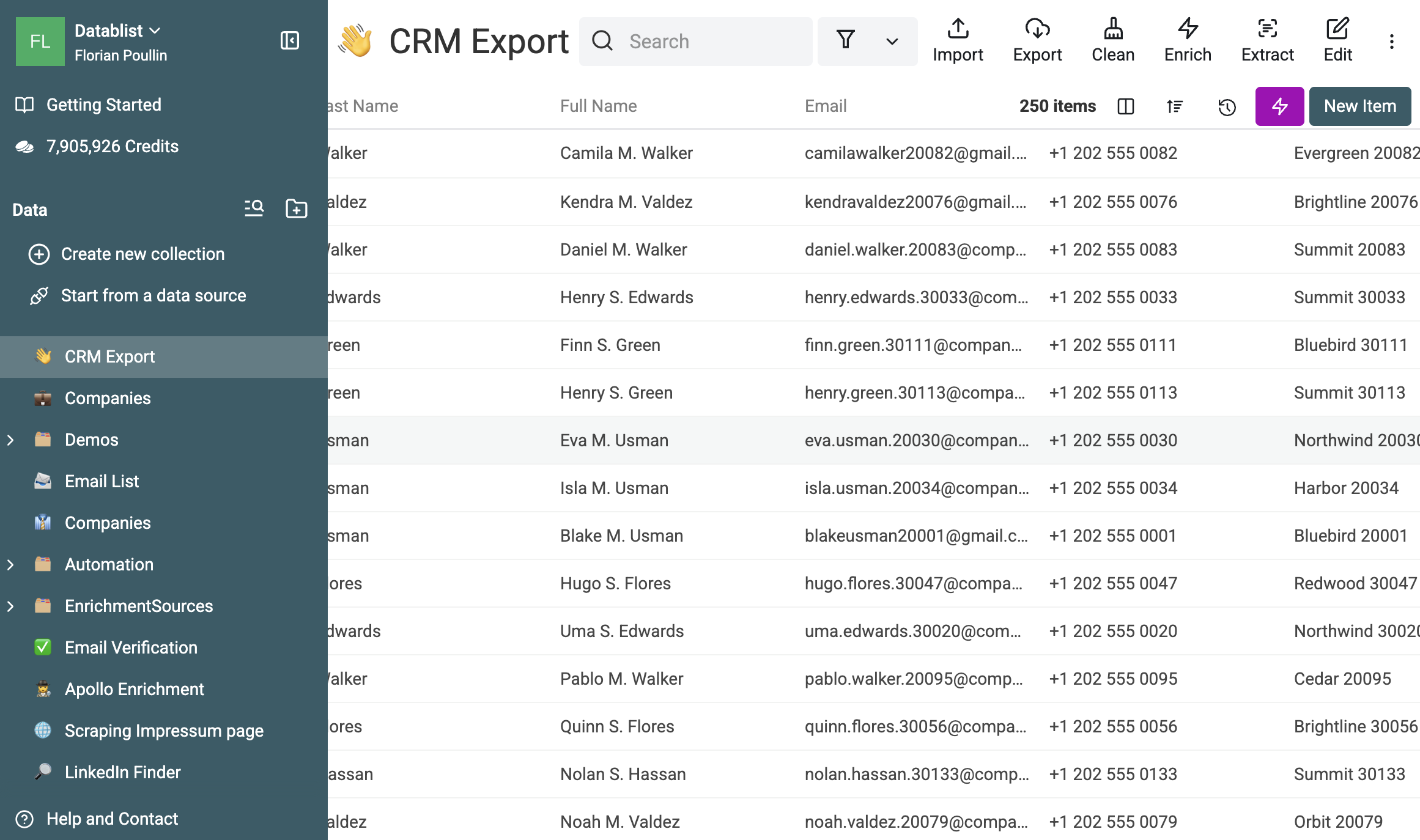
Task: Click the filter funnel icon
Action: point(846,41)
